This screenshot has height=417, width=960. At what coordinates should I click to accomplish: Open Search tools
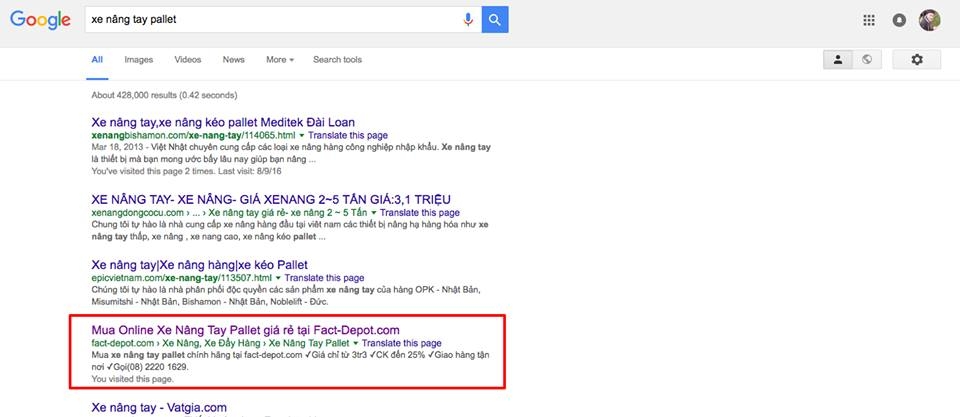coord(337,59)
